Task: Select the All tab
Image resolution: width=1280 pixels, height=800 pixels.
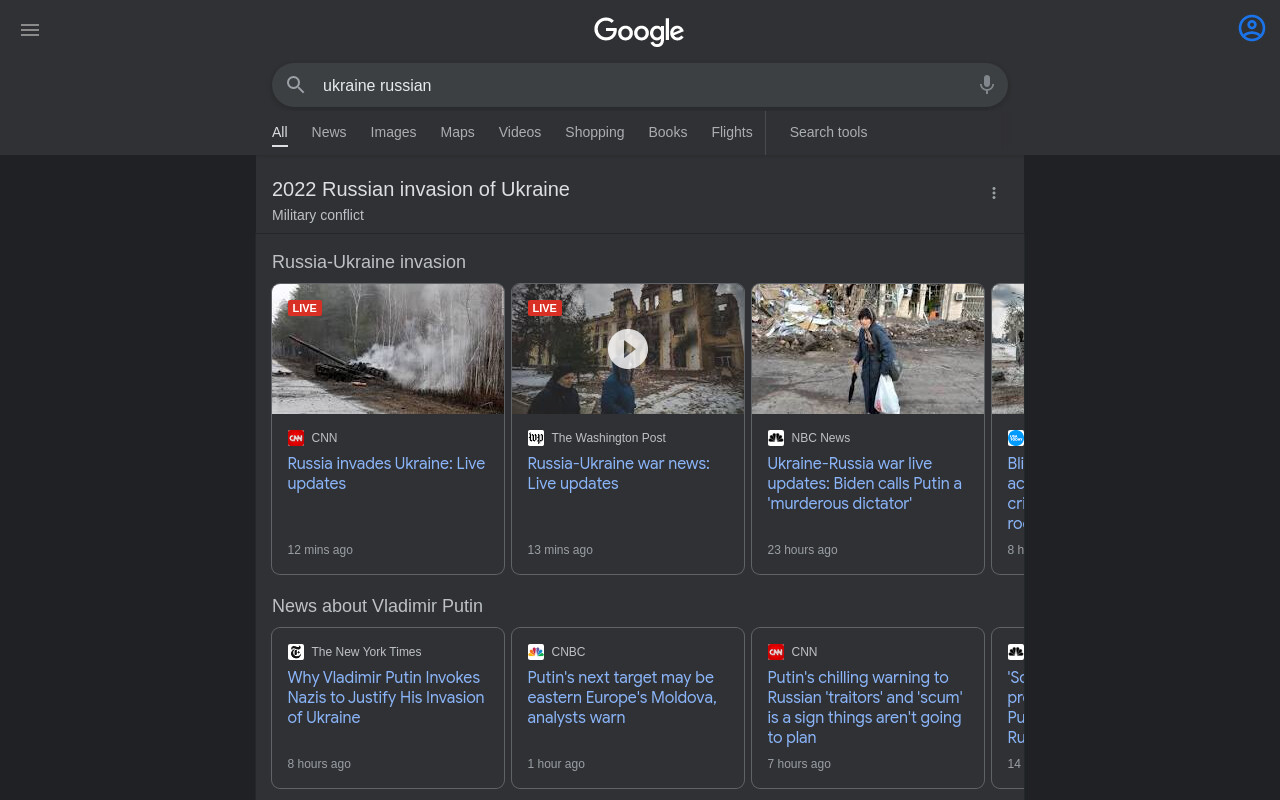Action: click(280, 132)
